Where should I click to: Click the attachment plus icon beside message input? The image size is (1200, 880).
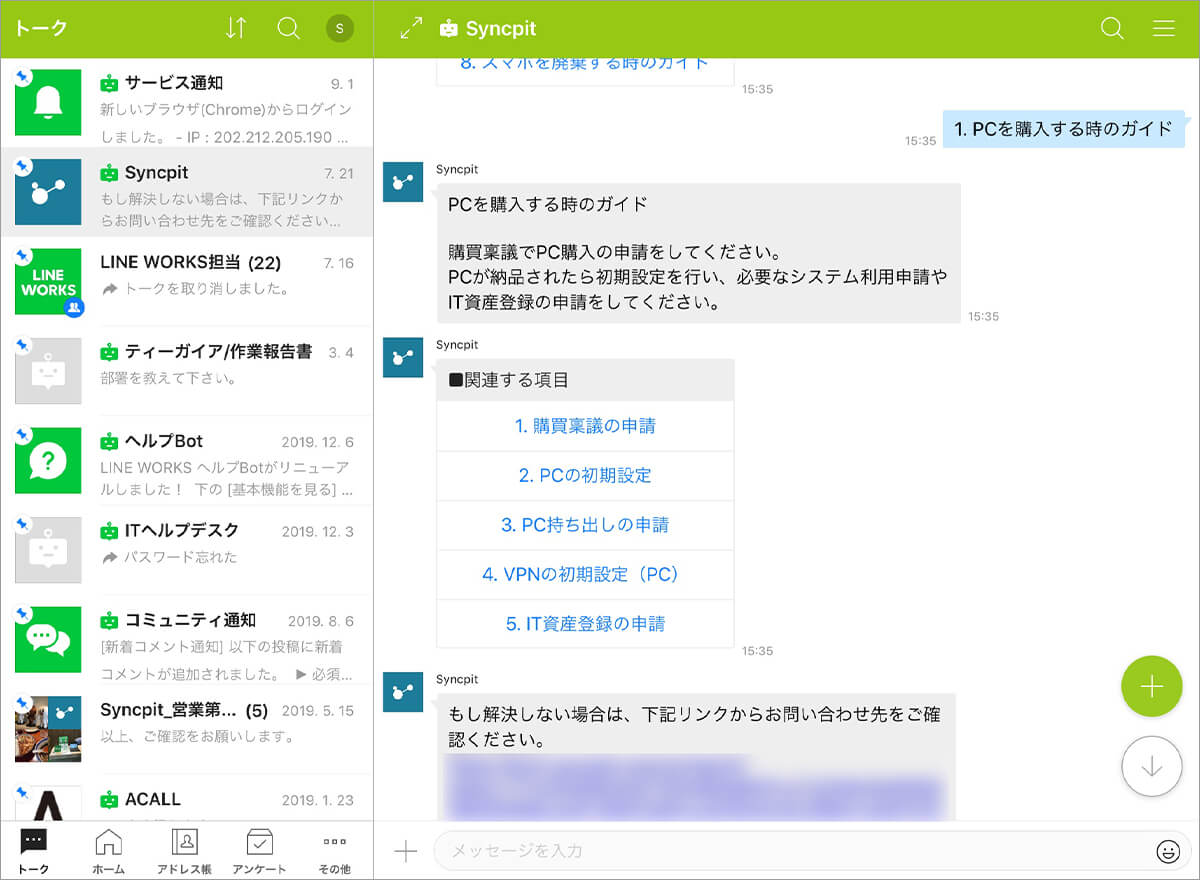click(x=405, y=851)
